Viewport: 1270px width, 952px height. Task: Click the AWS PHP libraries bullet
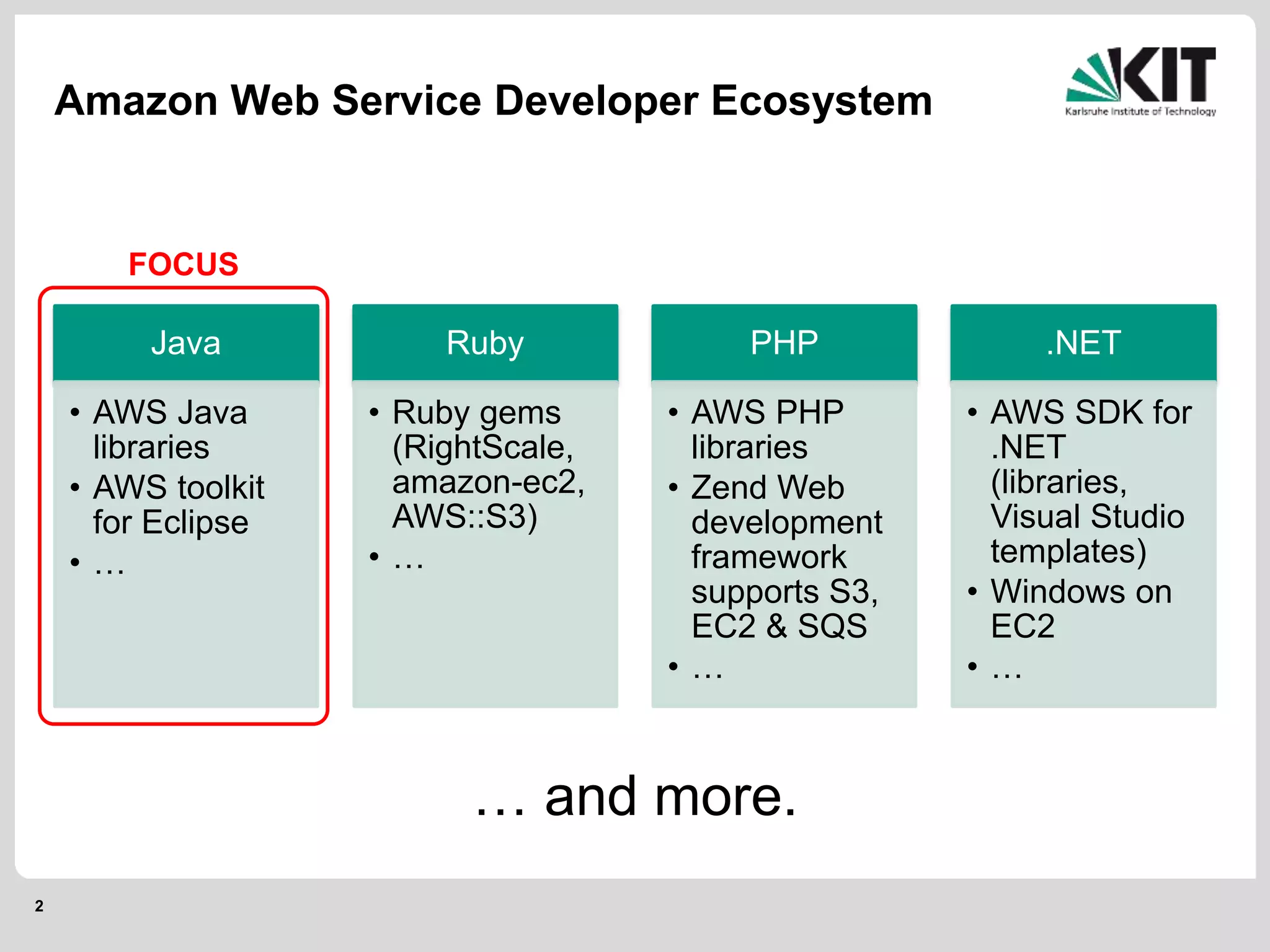click(767, 430)
